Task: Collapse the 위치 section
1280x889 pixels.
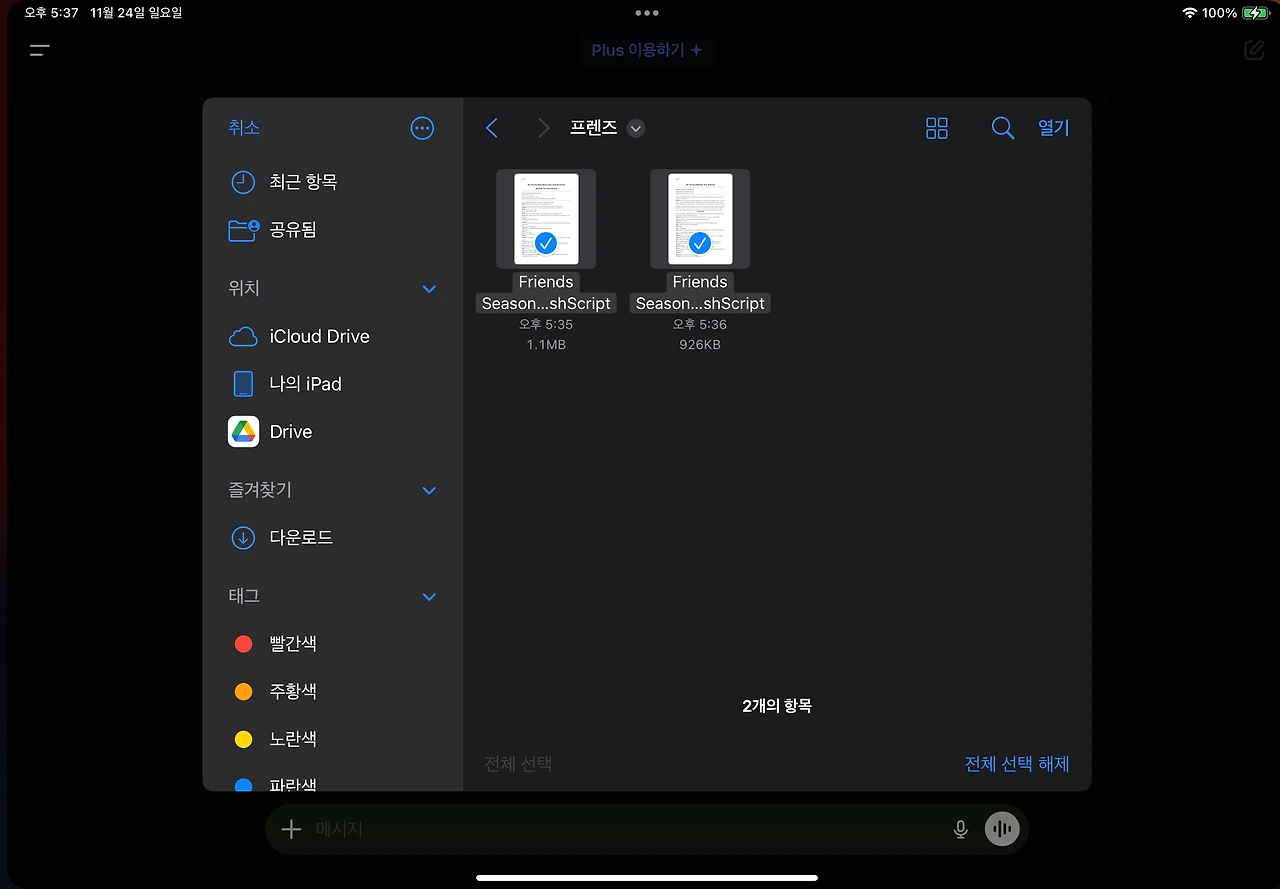Action: tap(429, 289)
